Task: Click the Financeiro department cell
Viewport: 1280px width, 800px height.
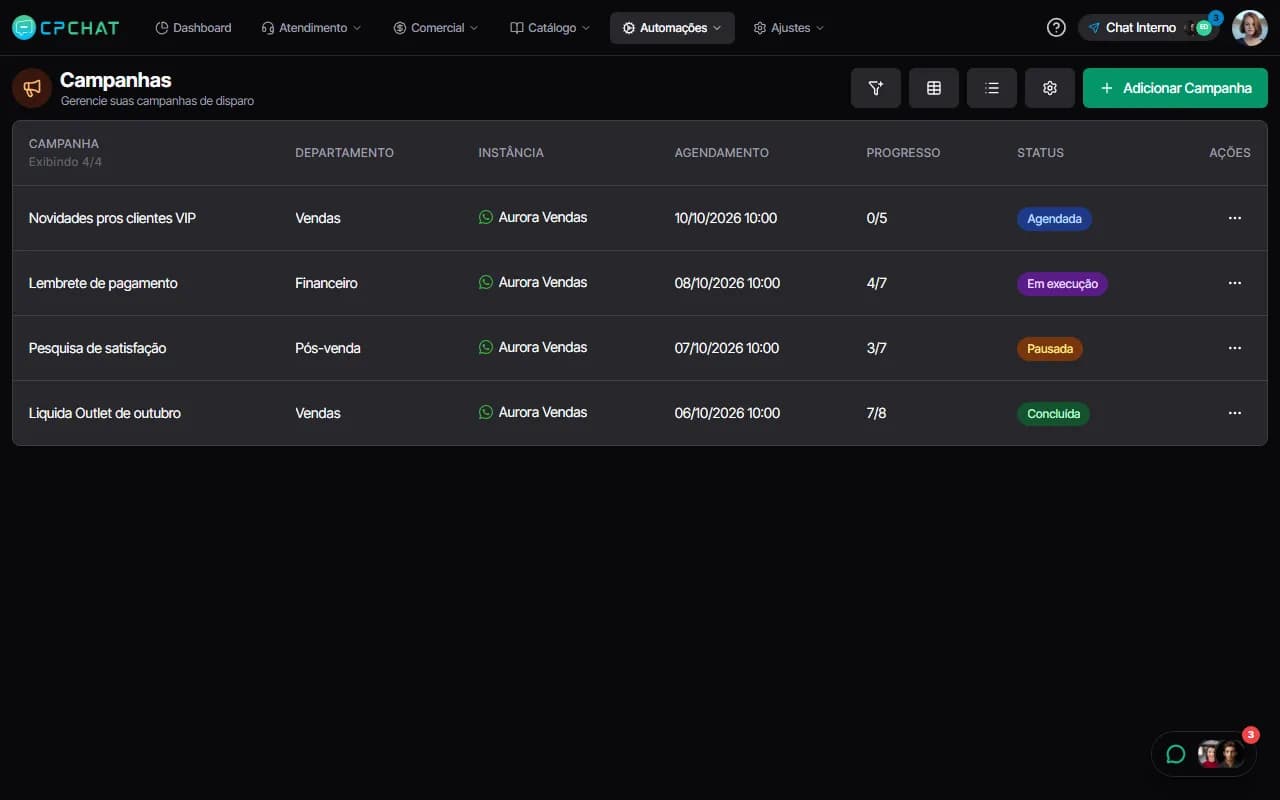Action: 326,283
